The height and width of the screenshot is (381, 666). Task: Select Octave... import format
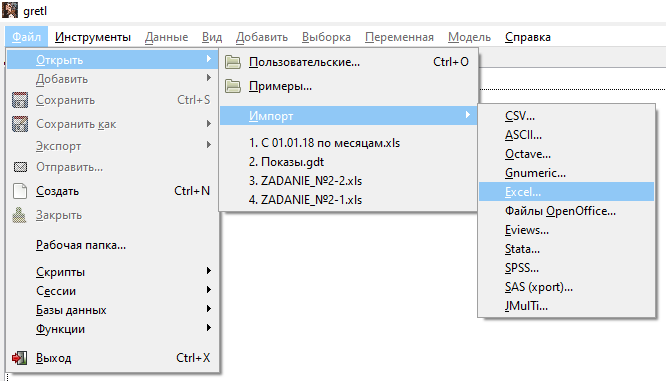coord(567,154)
